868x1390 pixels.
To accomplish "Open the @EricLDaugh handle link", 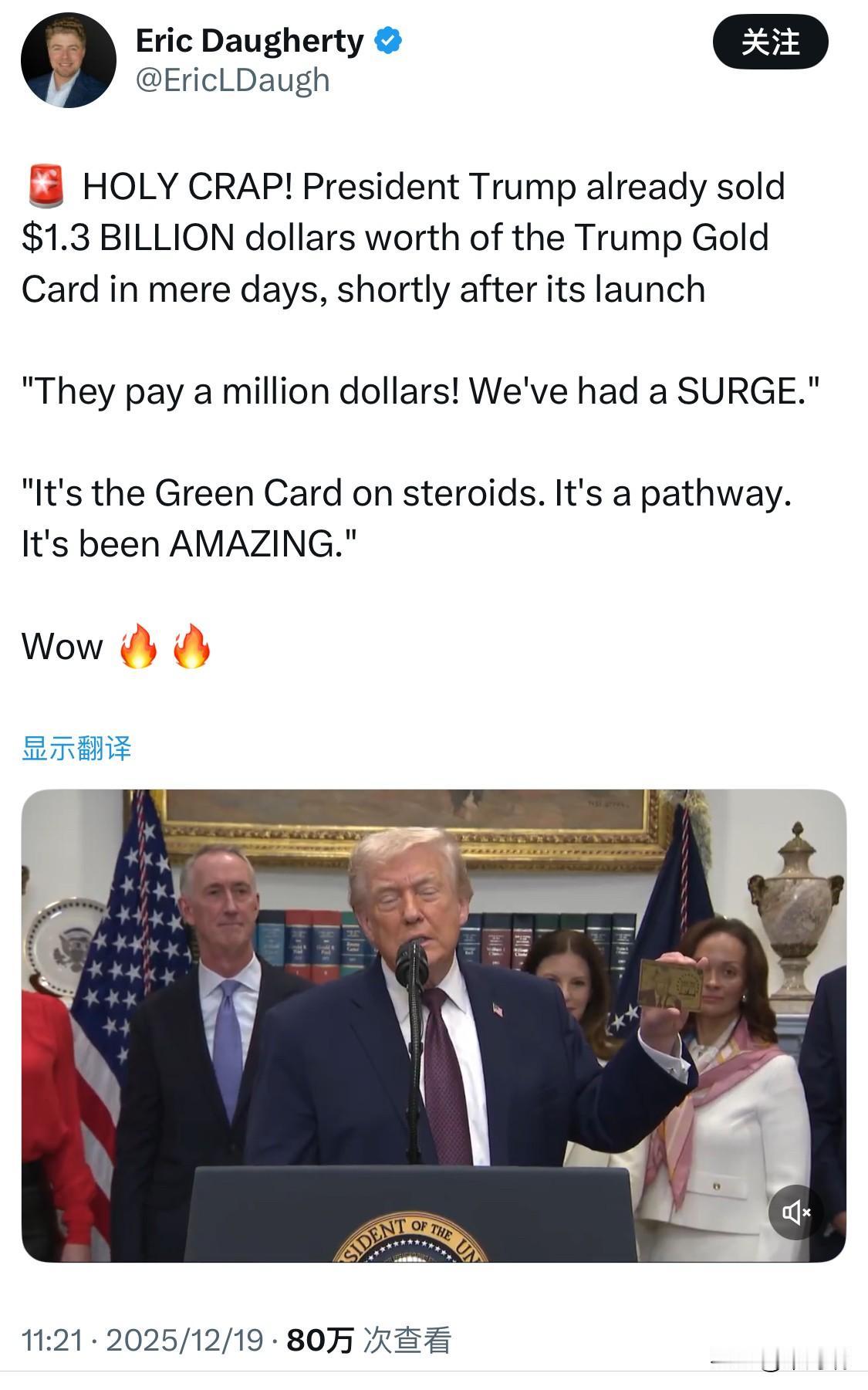I will (x=233, y=80).
